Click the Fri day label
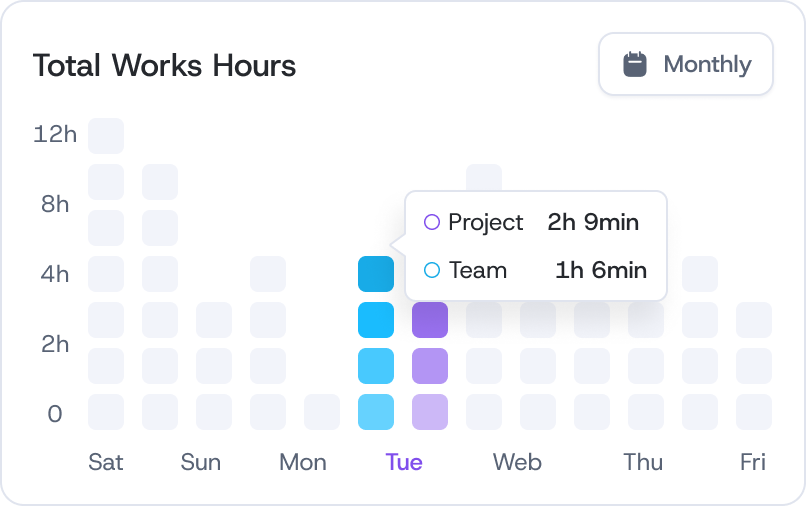The image size is (806, 506). [753, 462]
